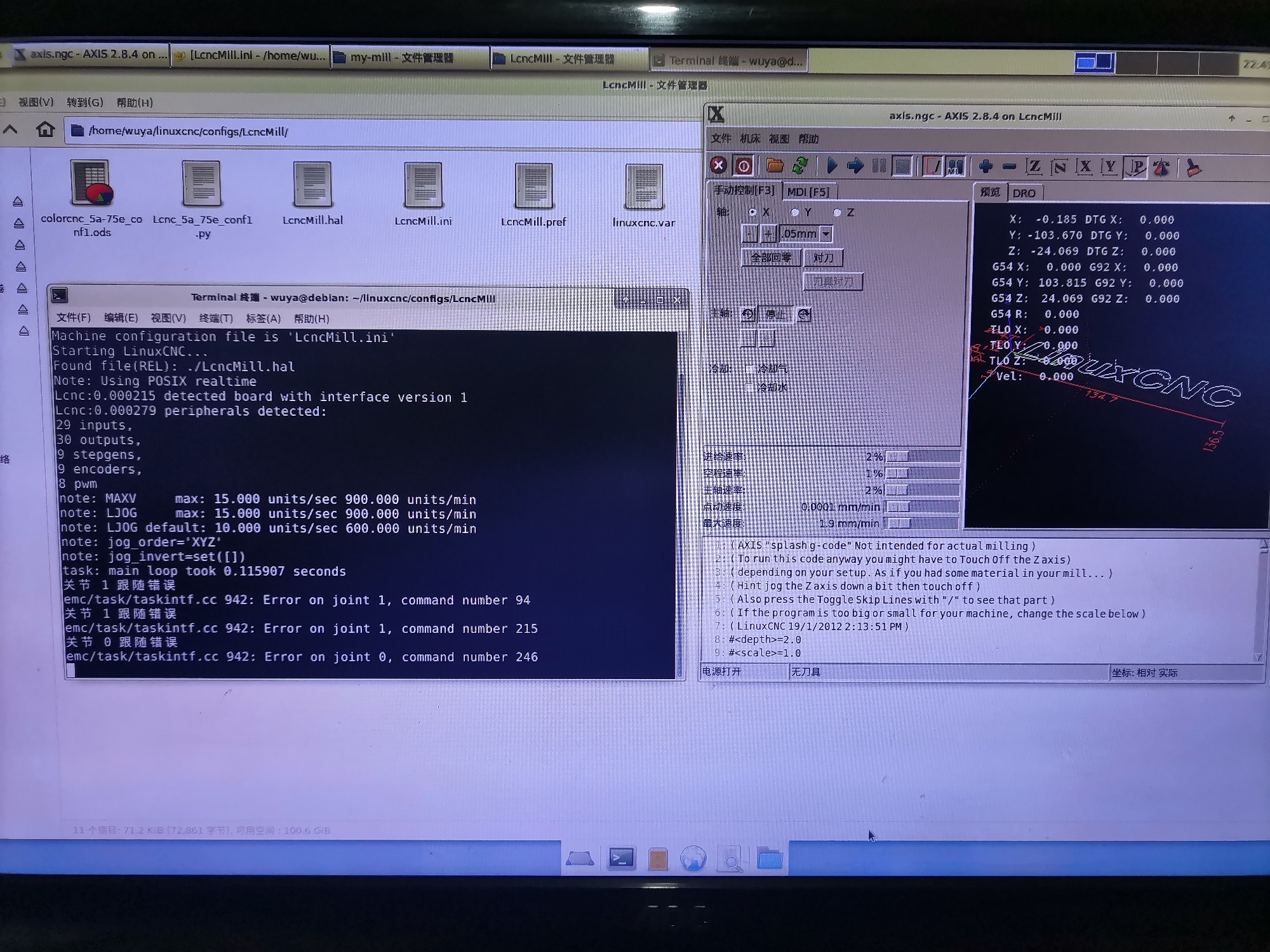
Task: Toggle rotate mode icon in AXIS toolbar
Action: 1161,168
